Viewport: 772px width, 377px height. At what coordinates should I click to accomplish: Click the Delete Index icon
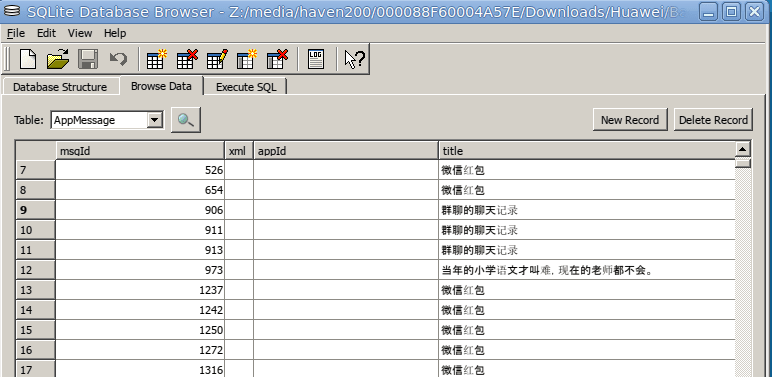point(277,59)
